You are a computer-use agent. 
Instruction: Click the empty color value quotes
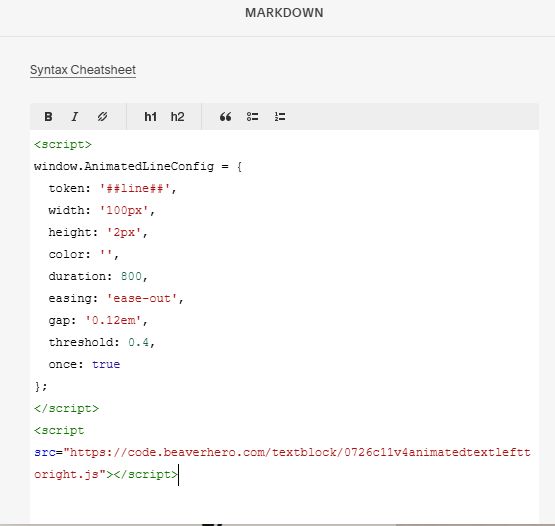(106, 254)
